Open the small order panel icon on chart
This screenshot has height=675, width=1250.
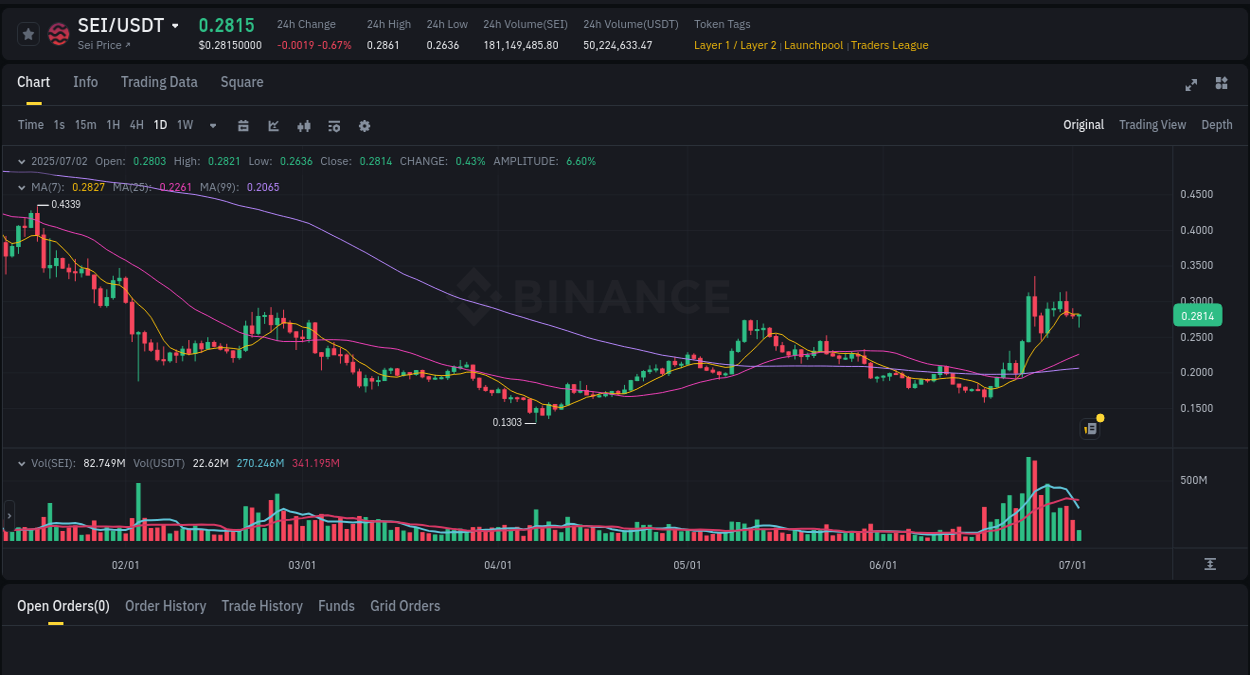coord(1090,428)
